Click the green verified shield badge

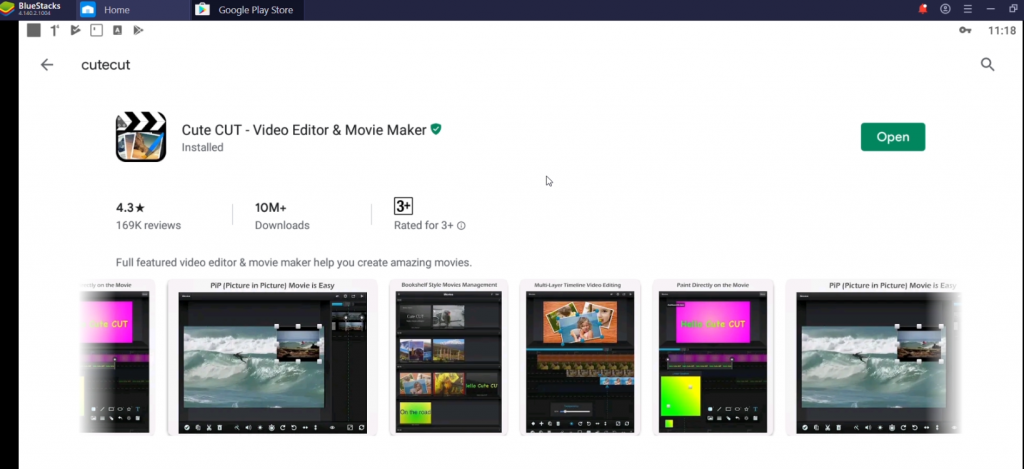(436, 129)
